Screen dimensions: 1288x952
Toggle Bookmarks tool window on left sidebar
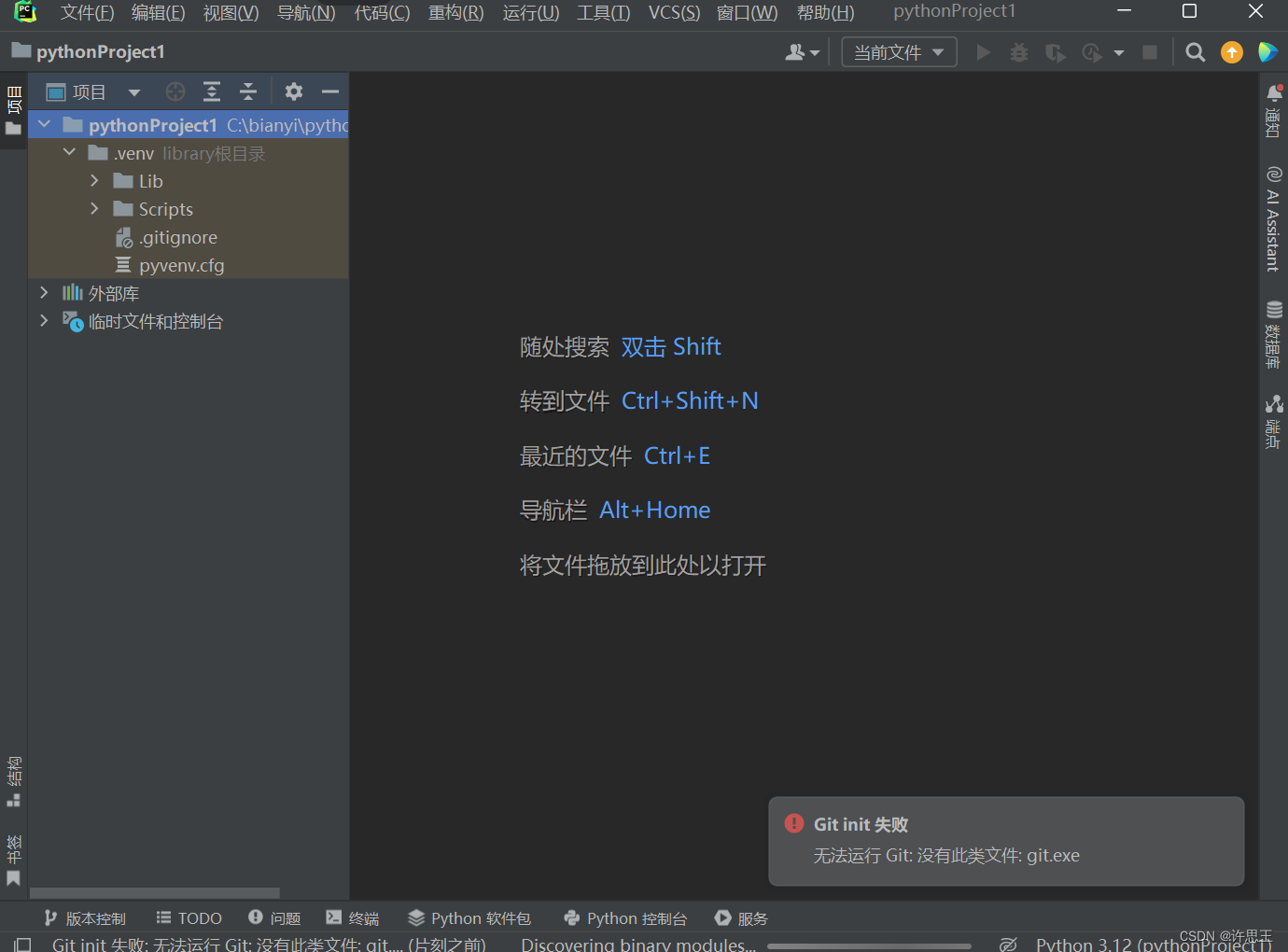(14, 860)
